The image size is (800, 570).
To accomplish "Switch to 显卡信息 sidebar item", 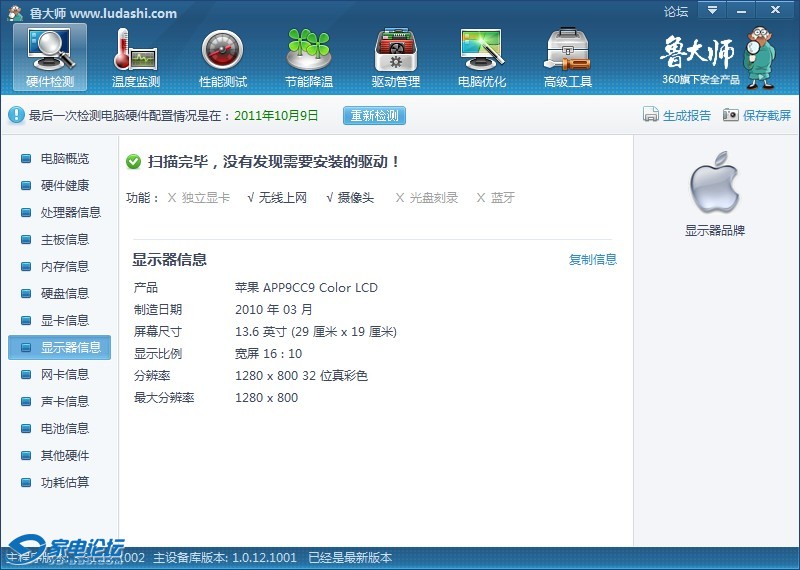I will (64, 321).
